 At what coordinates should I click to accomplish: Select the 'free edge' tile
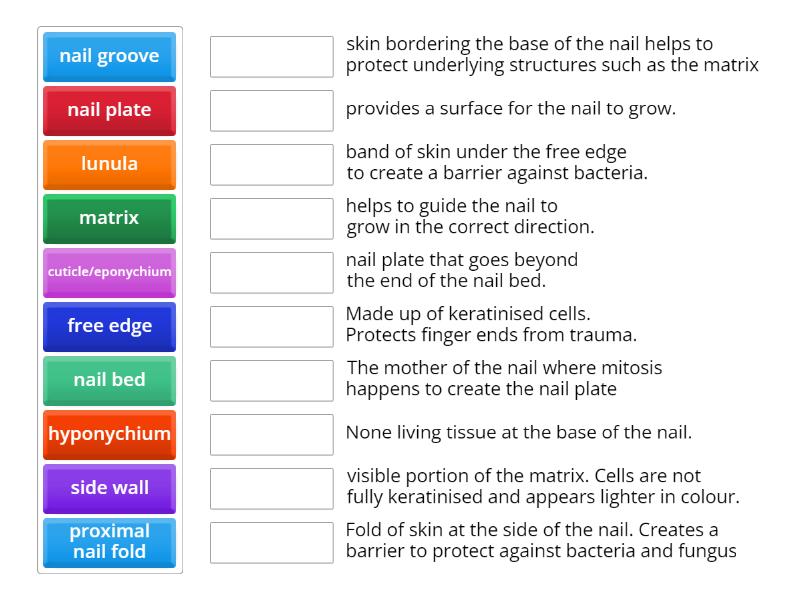coord(108,326)
